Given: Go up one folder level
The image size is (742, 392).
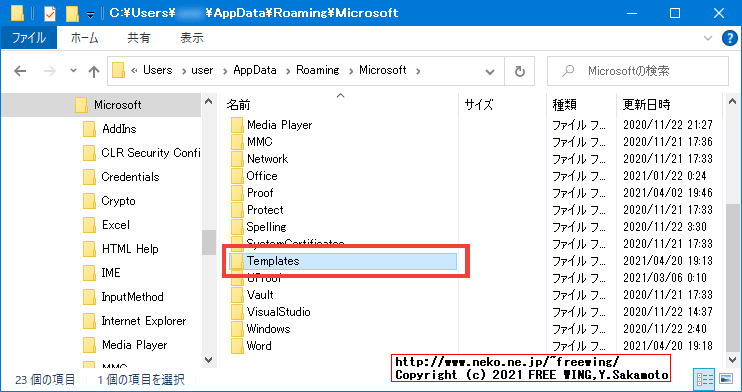Looking at the screenshot, I should [94, 71].
